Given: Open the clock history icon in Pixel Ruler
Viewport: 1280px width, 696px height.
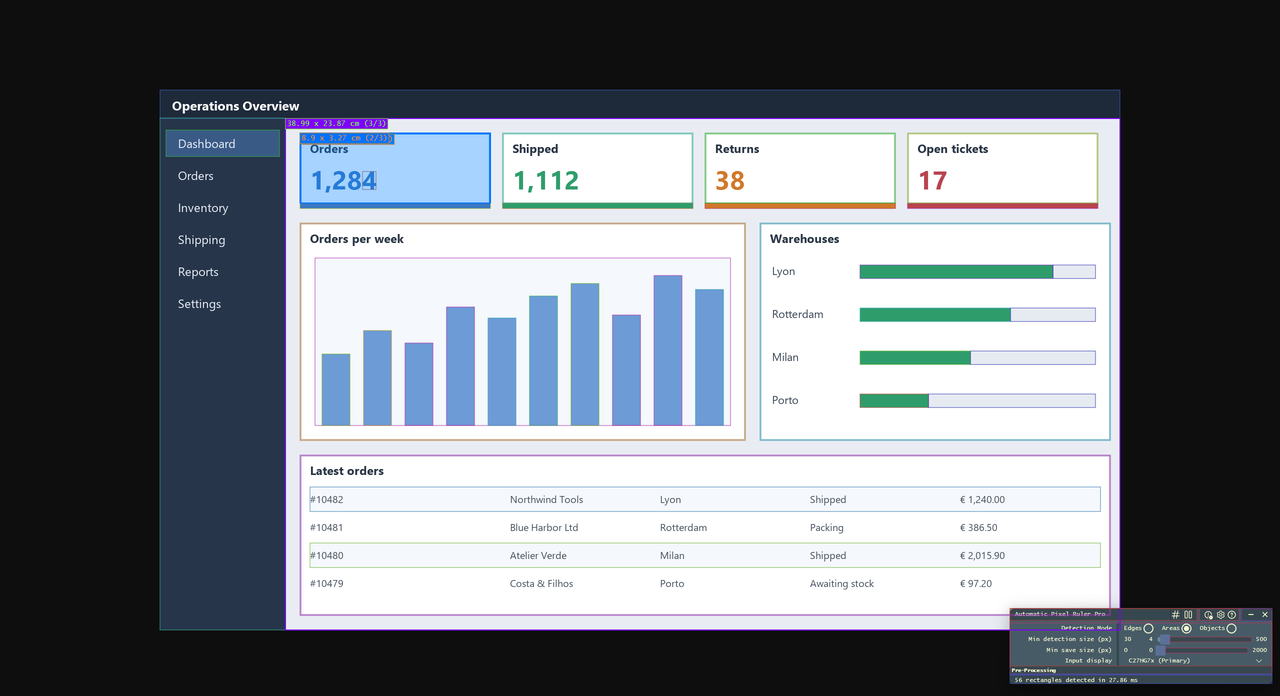Looking at the screenshot, I should 1209,615.
